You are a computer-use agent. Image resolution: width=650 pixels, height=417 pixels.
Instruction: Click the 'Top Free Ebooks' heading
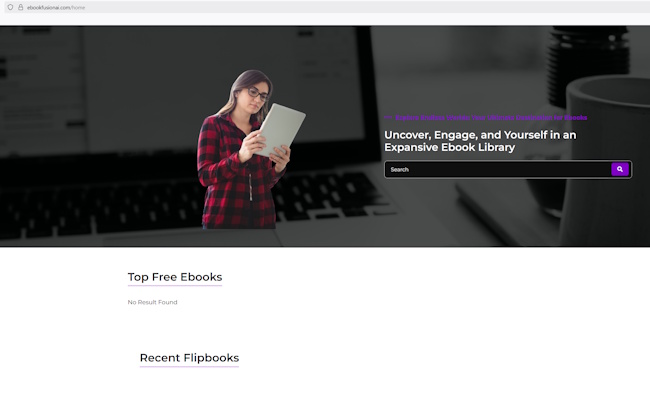coord(175,277)
